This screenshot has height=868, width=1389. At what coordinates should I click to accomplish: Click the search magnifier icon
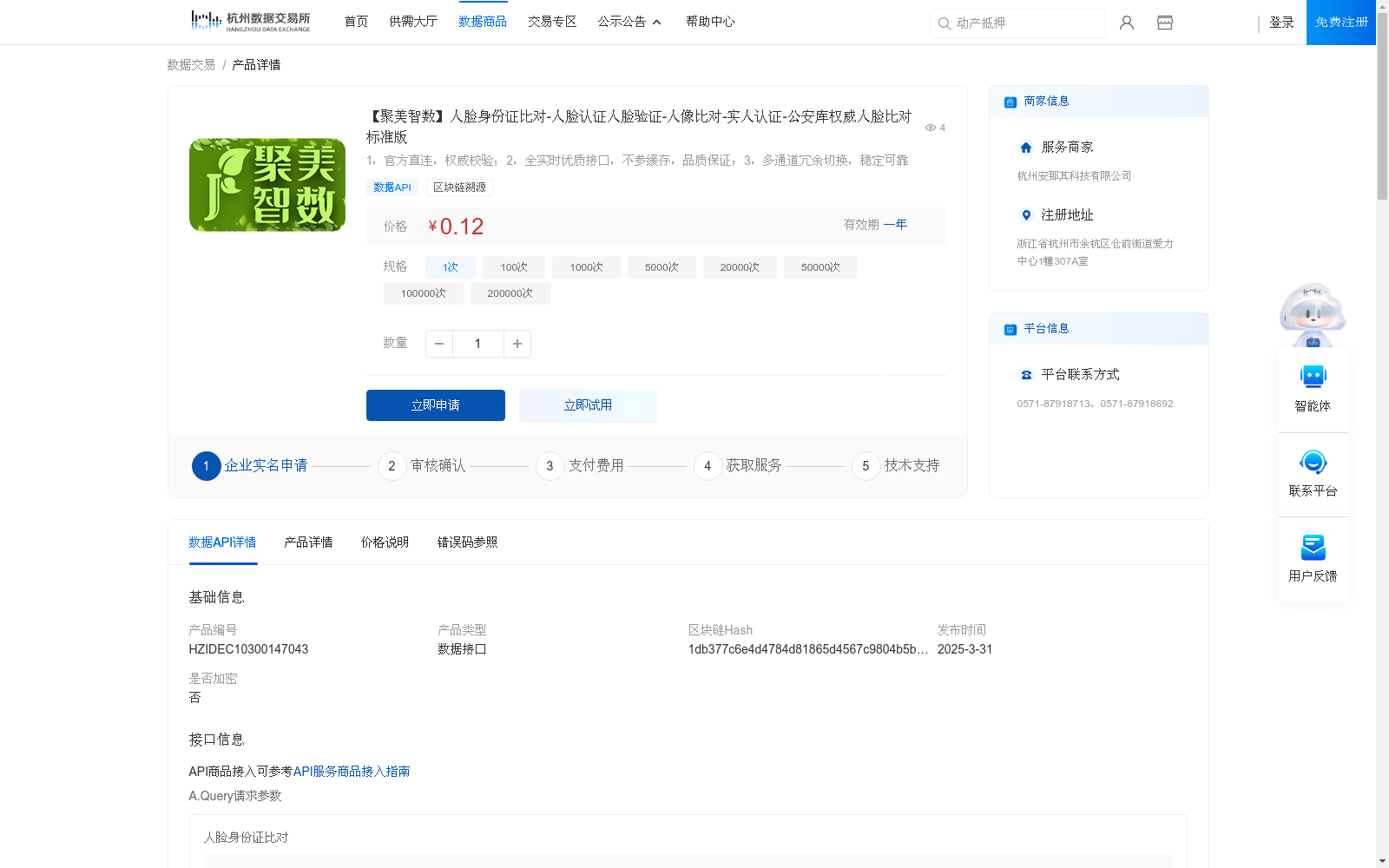[x=945, y=23]
